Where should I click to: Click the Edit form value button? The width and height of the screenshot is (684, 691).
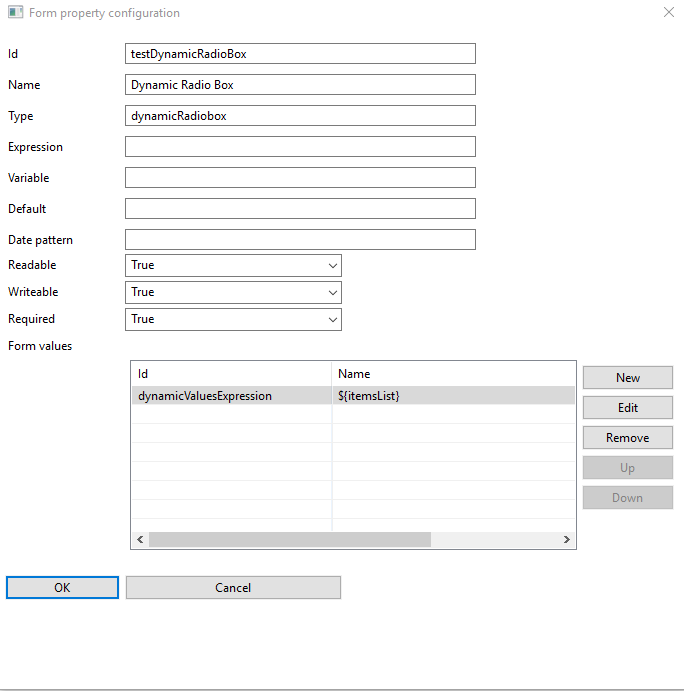(628, 408)
